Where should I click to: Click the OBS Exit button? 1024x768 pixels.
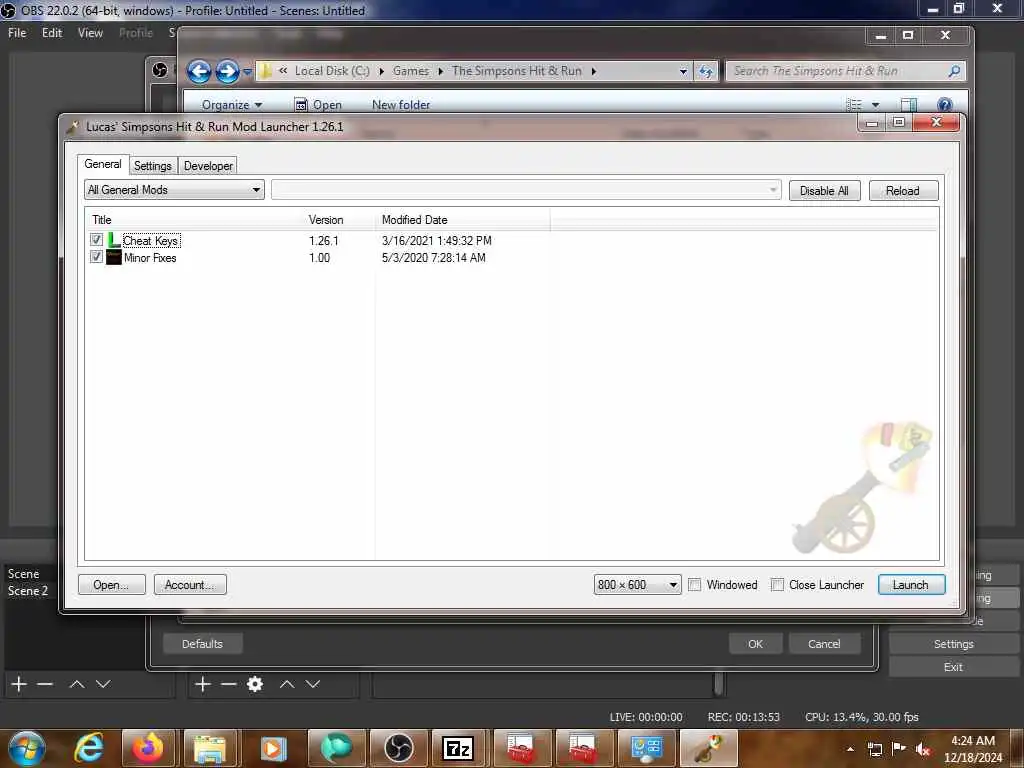953,667
